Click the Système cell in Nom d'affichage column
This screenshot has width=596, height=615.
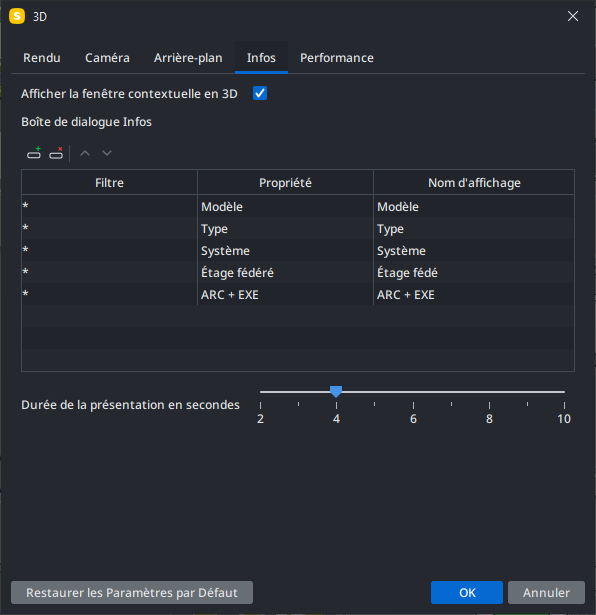click(474, 250)
